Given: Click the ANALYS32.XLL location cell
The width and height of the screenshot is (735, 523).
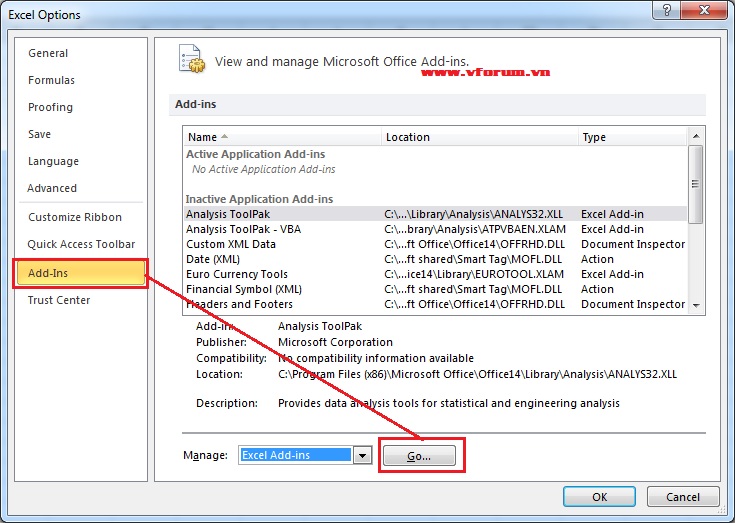Looking at the screenshot, I should click(473, 214).
